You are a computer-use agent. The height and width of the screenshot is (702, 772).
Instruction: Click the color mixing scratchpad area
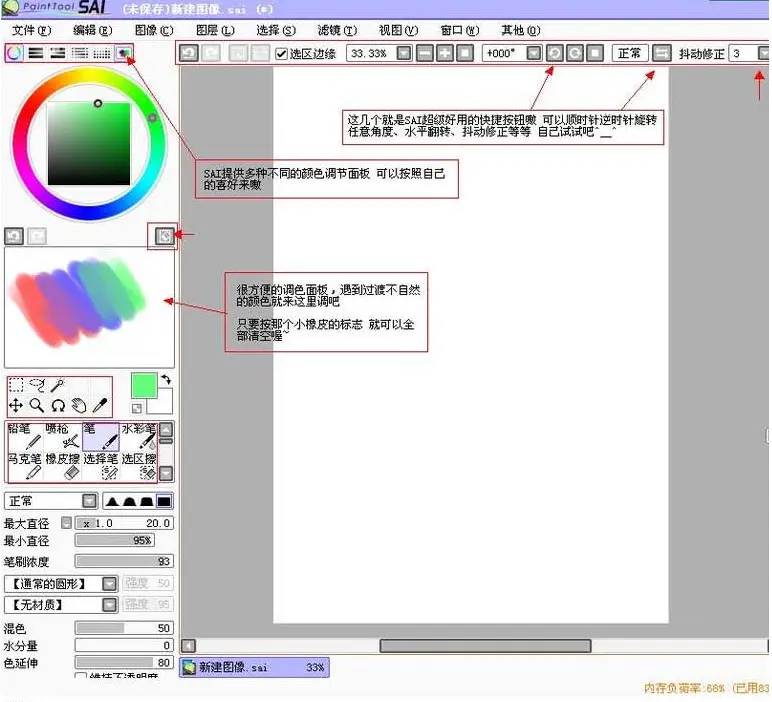tap(89, 308)
